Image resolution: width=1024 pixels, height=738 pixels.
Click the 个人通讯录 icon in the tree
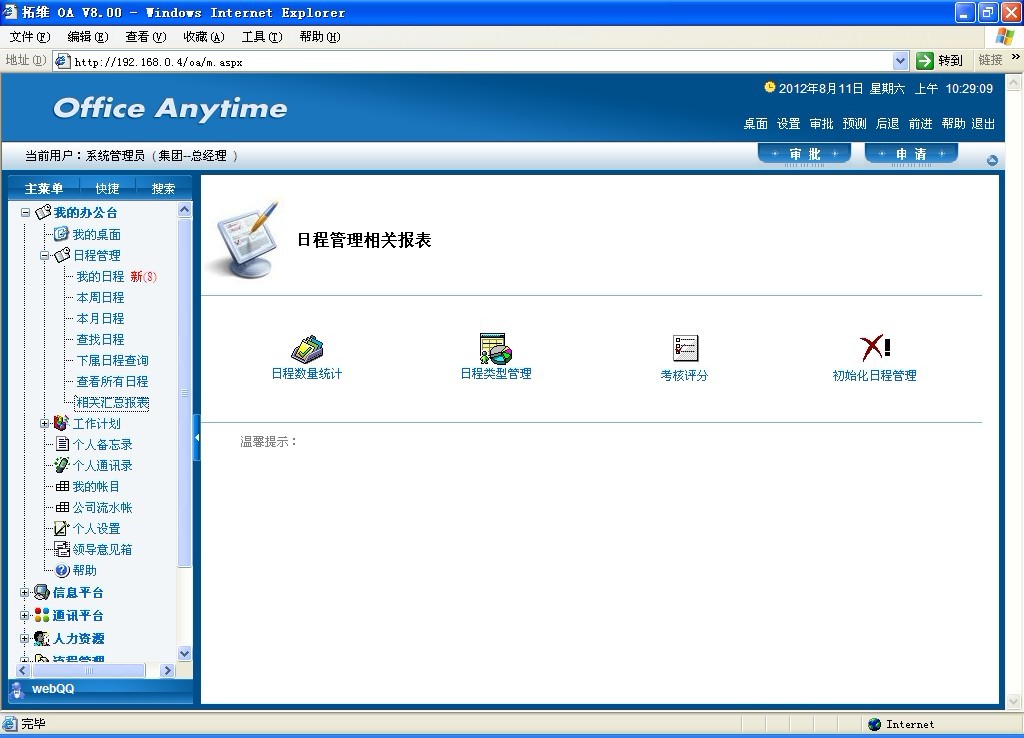point(62,465)
